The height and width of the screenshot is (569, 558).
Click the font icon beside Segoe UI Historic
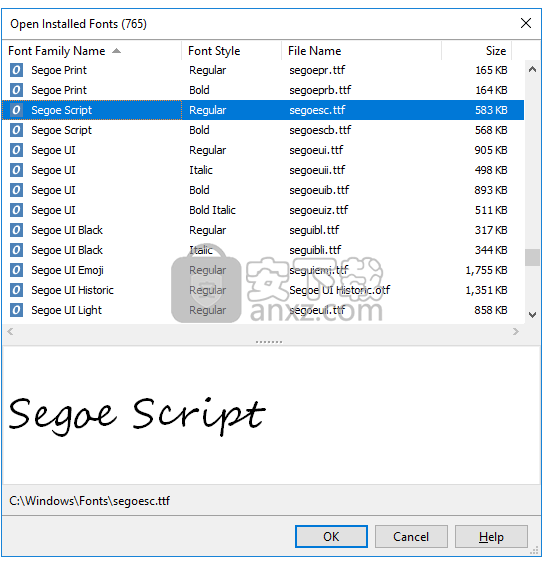16,290
